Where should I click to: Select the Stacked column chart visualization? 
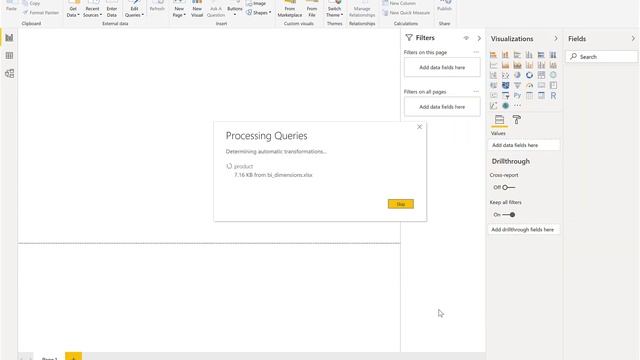[505, 55]
